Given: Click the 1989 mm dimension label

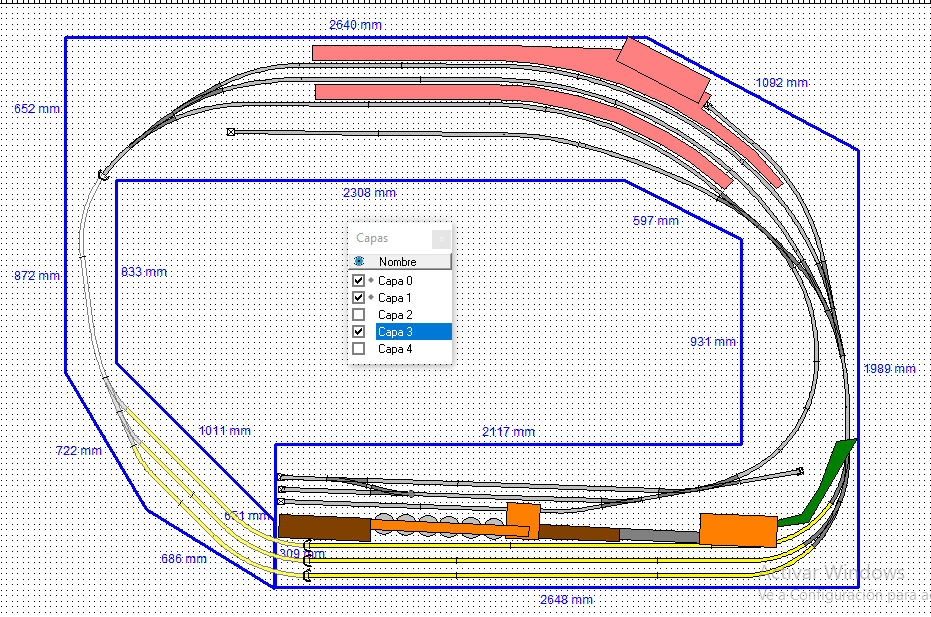Looking at the screenshot, I should point(889,369).
